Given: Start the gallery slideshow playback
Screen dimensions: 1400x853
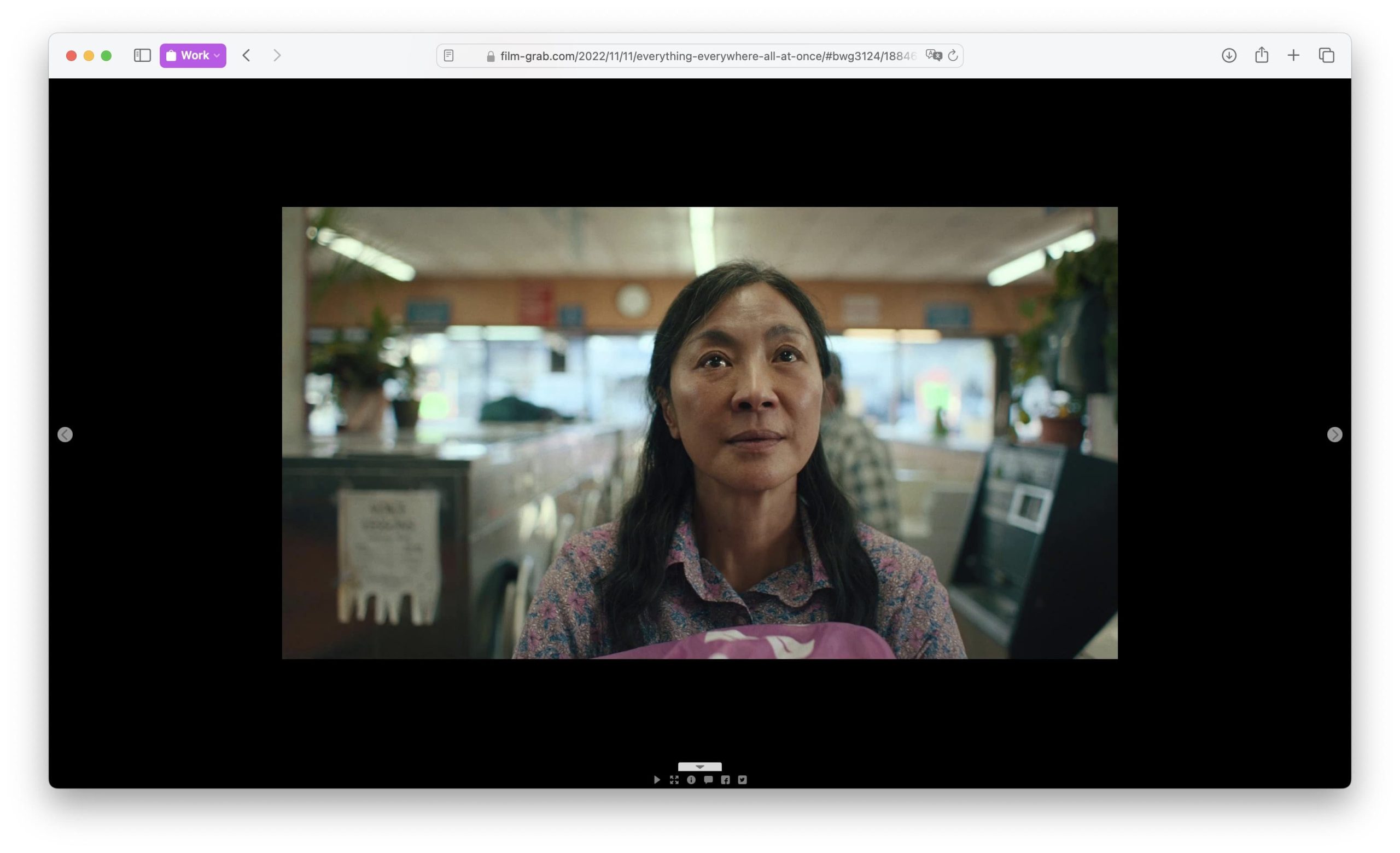Looking at the screenshot, I should 657,780.
